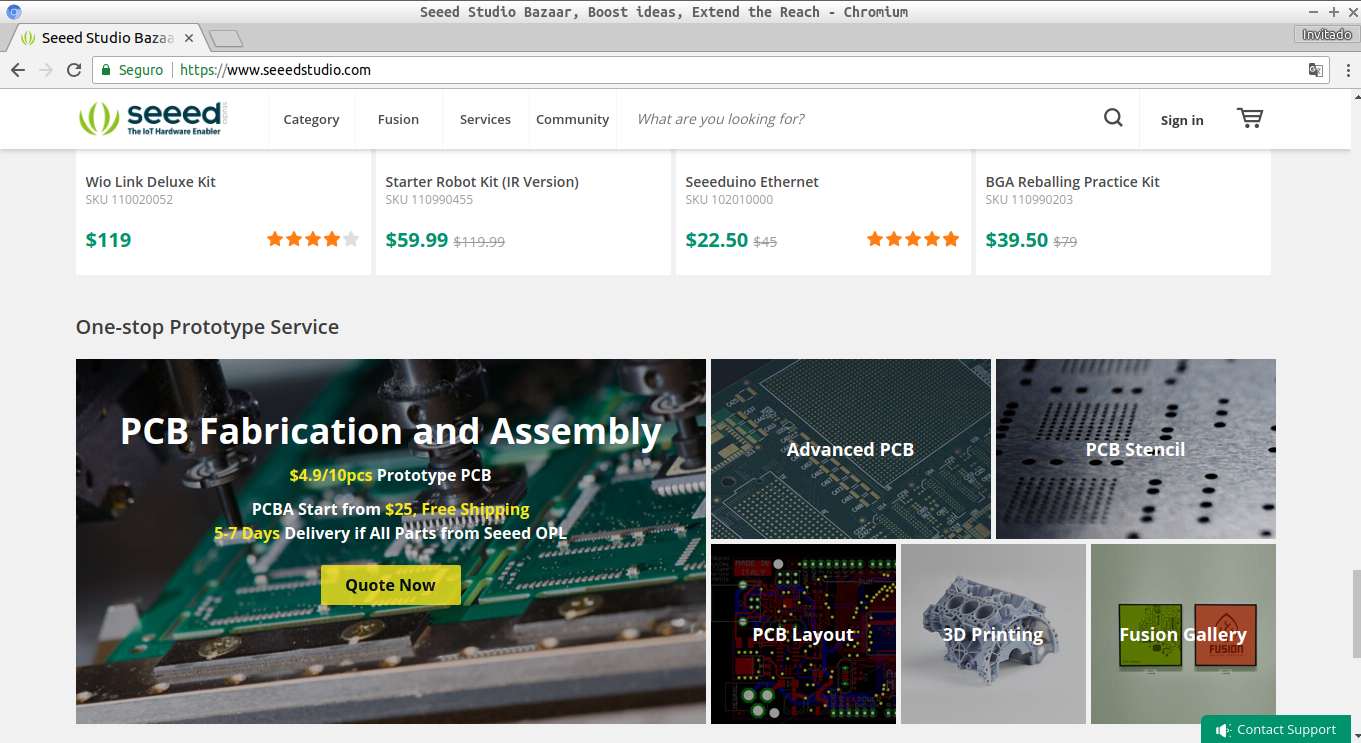
Task: Click the PCB Fabrication and Assembly headline
Action: point(391,431)
